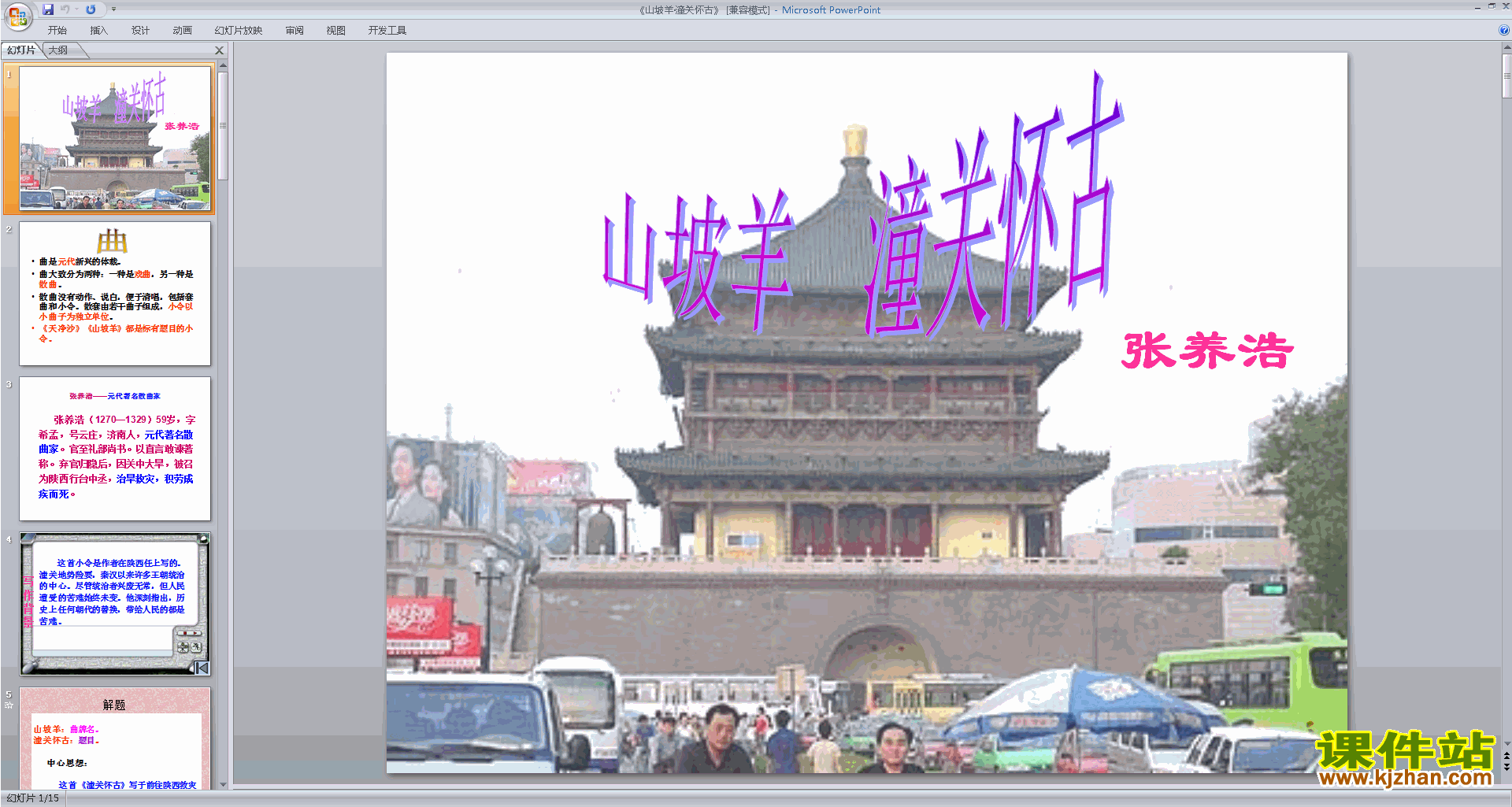Close the PowerPoint window

(x=1506, y=6)
